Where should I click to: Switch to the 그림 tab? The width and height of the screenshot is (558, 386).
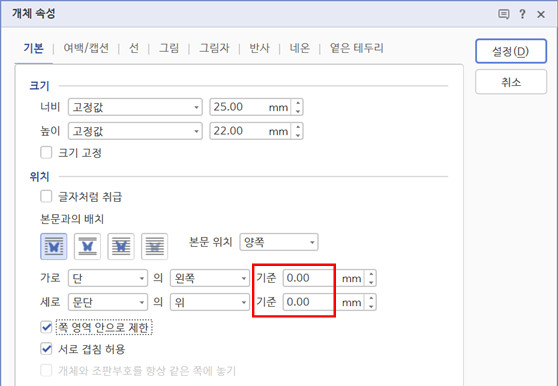[x=169, y=48]
